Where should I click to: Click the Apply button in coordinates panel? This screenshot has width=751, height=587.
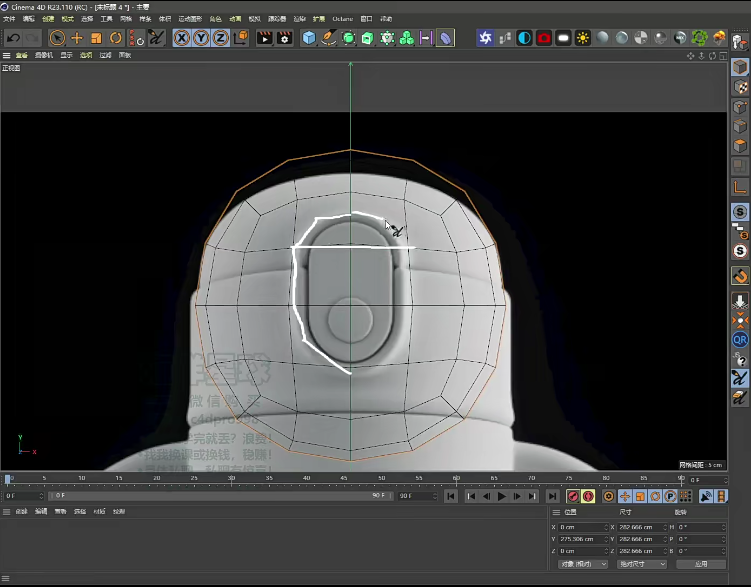pos(701,564)
